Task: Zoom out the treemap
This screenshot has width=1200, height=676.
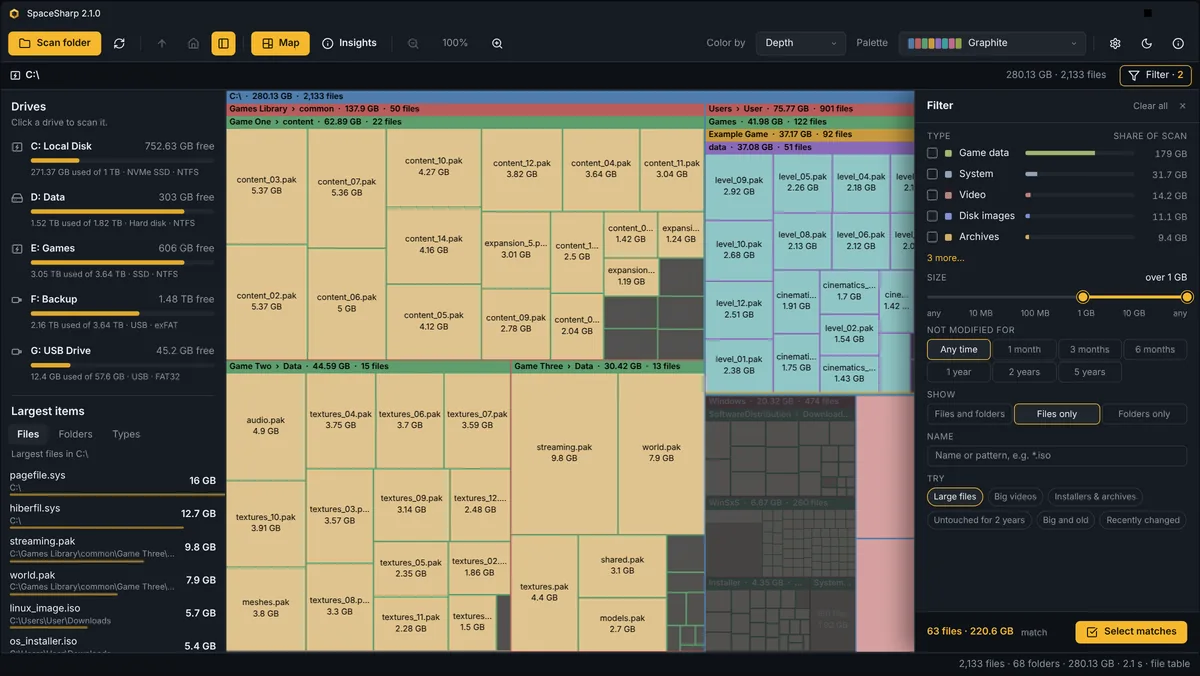Action: click(413, 43)
